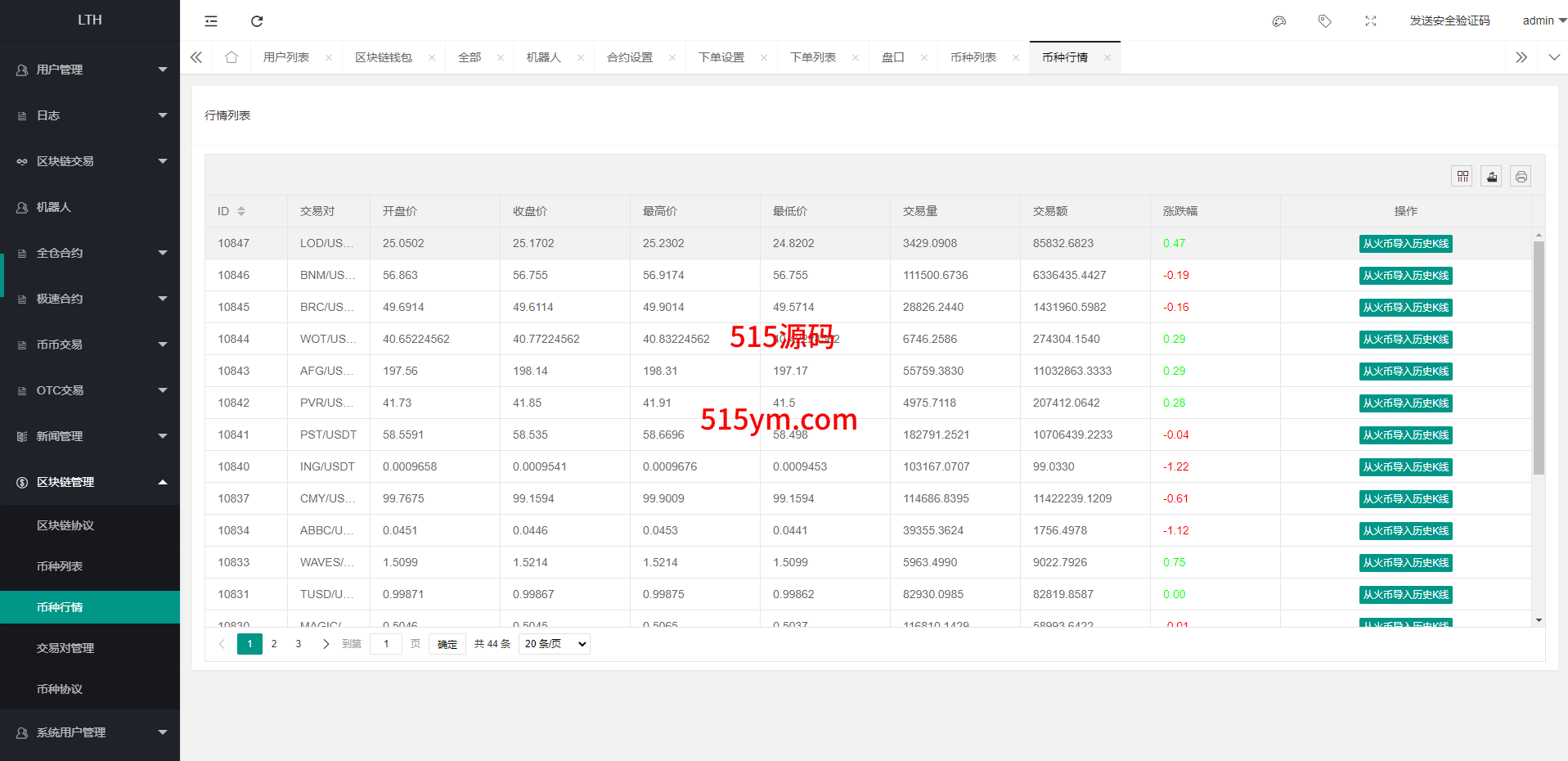The width and height of the screenshot is (1568, 761).
Task: Expand the 用户管理 sidebar menu
Action: tap(90, 70)
